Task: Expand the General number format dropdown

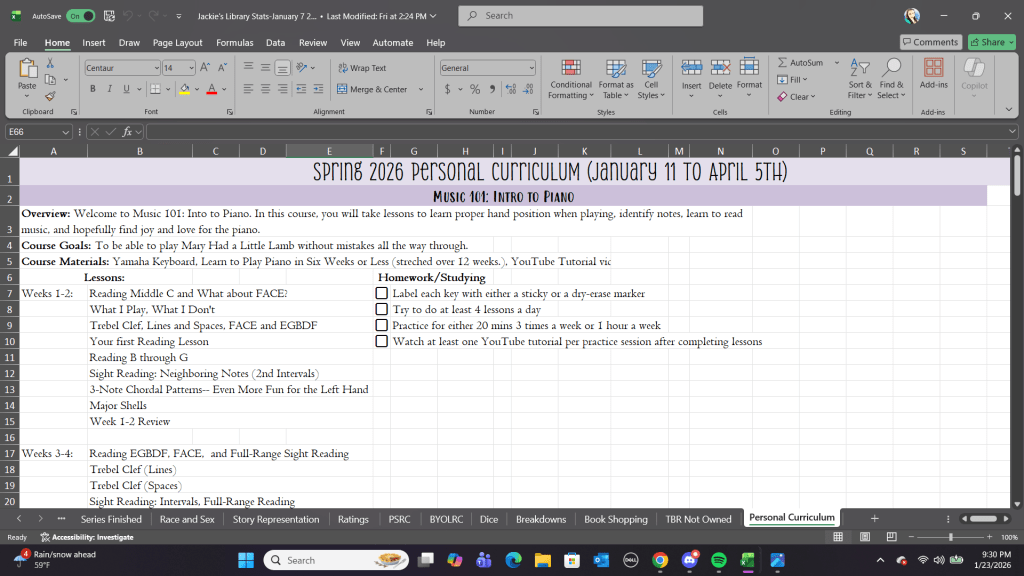Action: tap(531, 68)
